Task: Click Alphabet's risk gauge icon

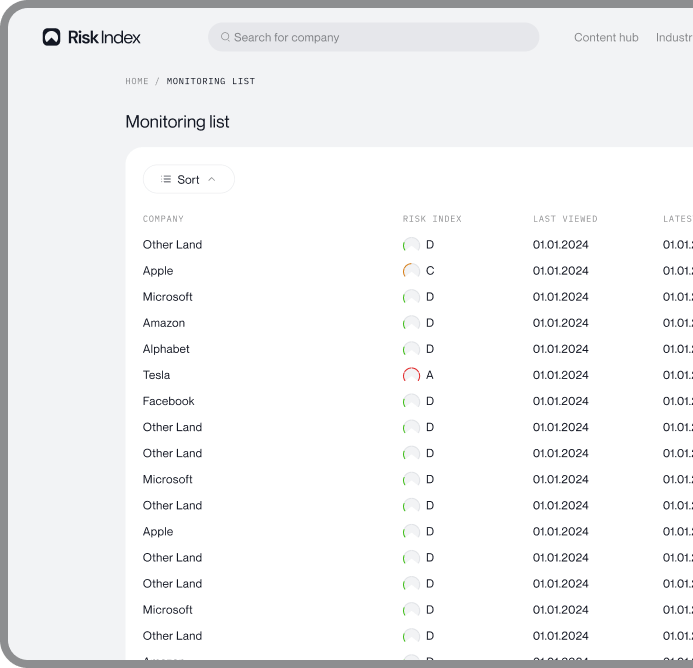Action: pos(411,349)
